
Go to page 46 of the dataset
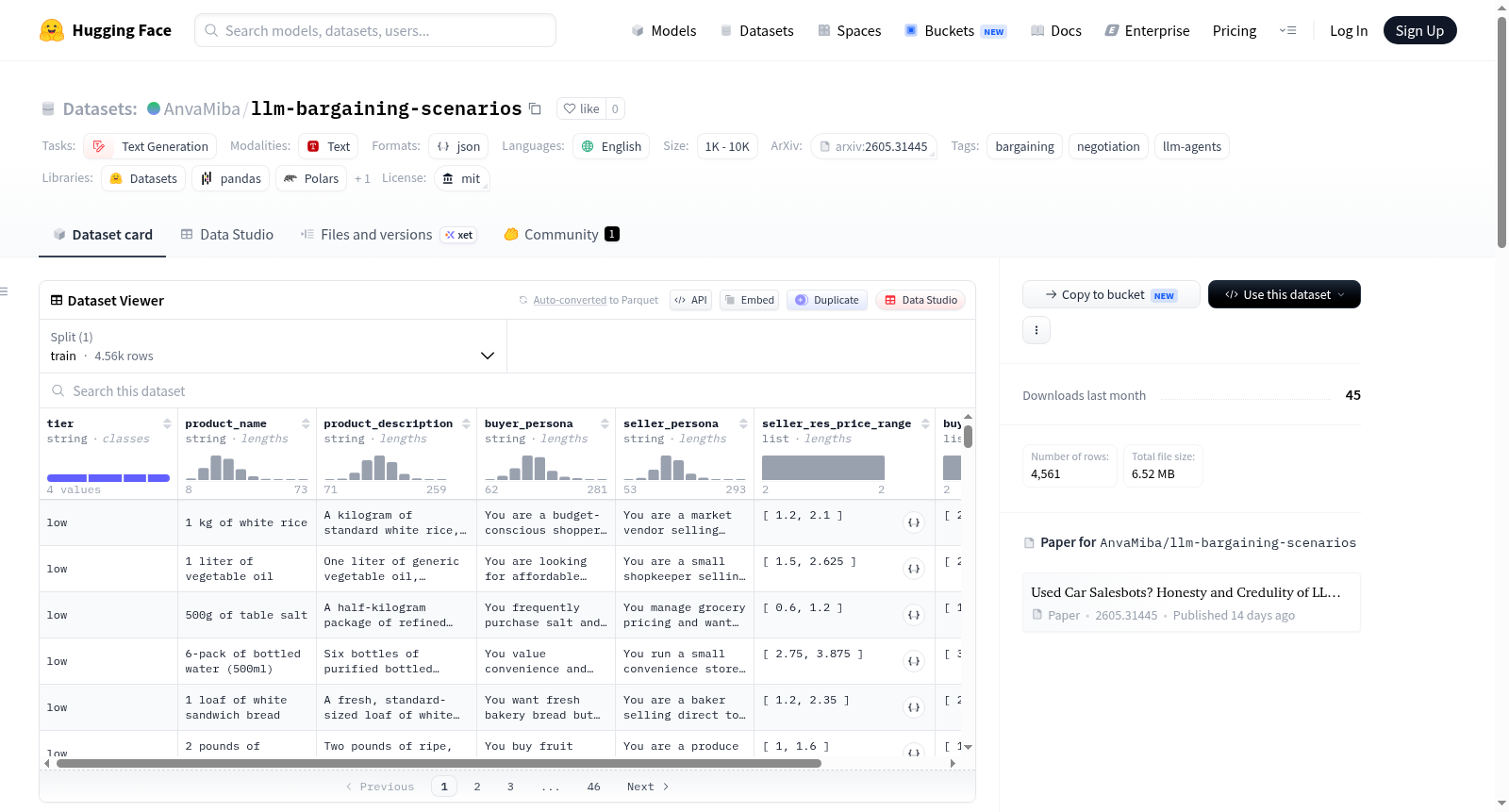coord(593,787)
